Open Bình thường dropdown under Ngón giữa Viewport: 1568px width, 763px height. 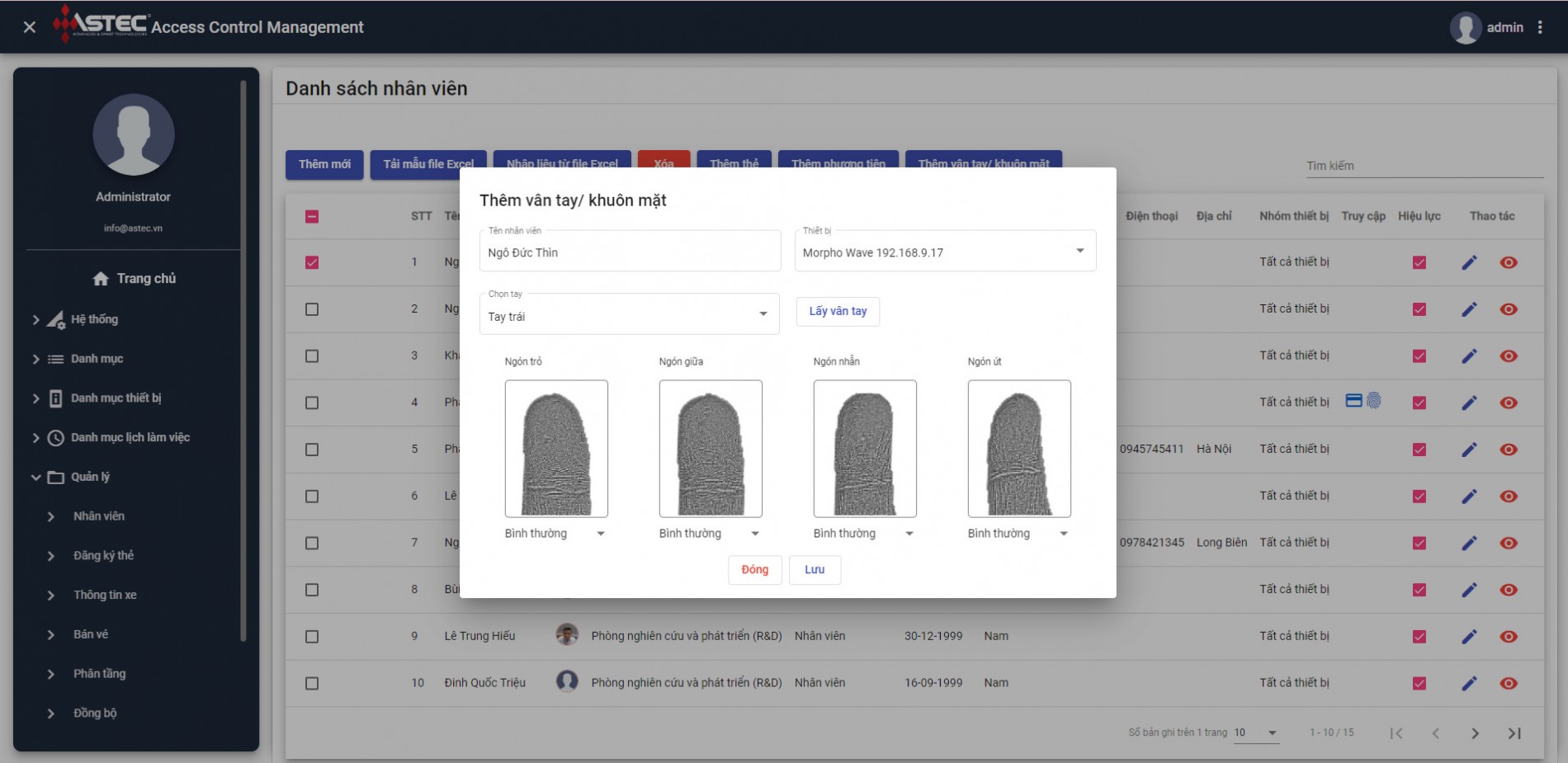click(711, 534)
